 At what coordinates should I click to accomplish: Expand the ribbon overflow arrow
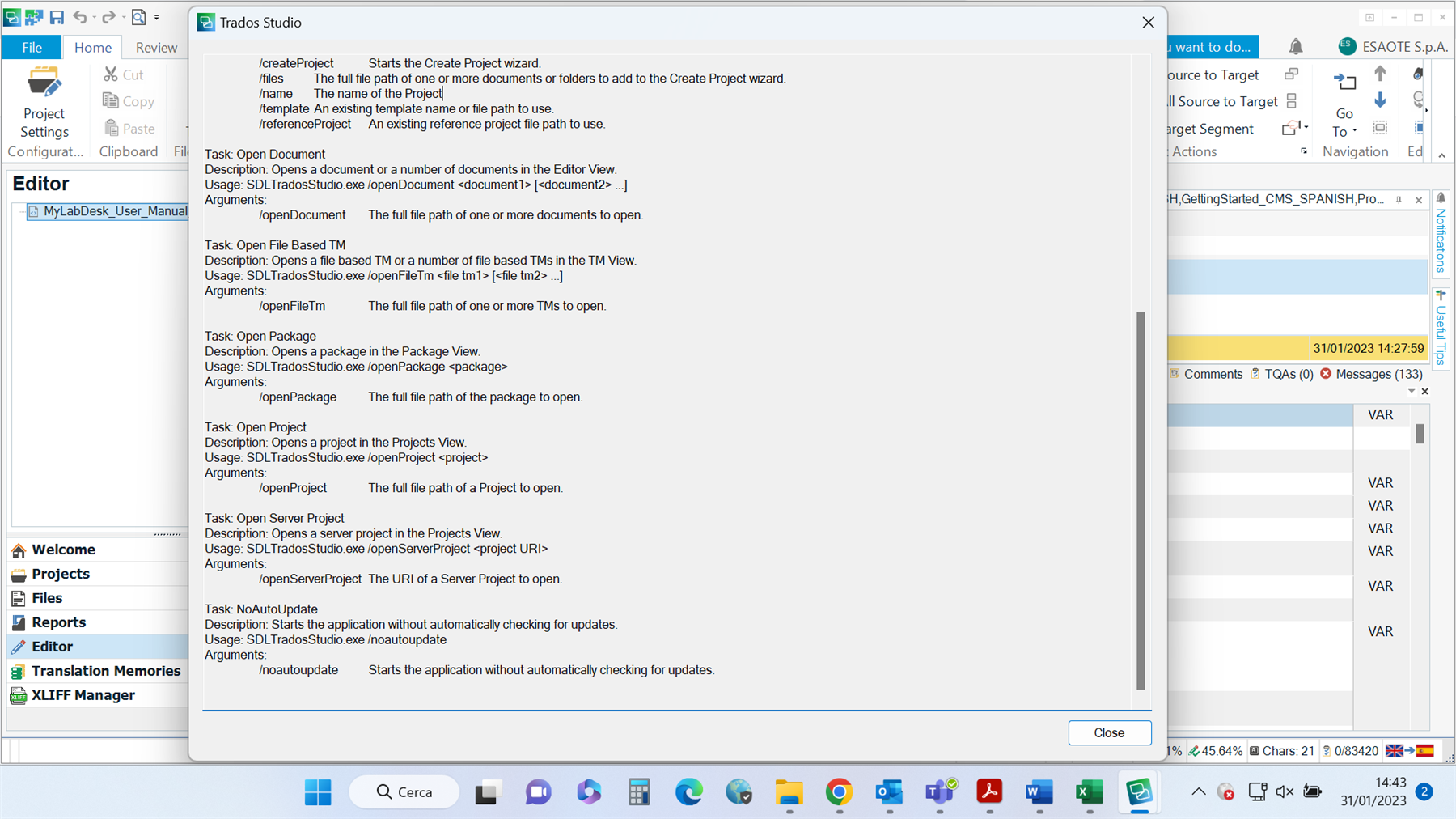1426,110
